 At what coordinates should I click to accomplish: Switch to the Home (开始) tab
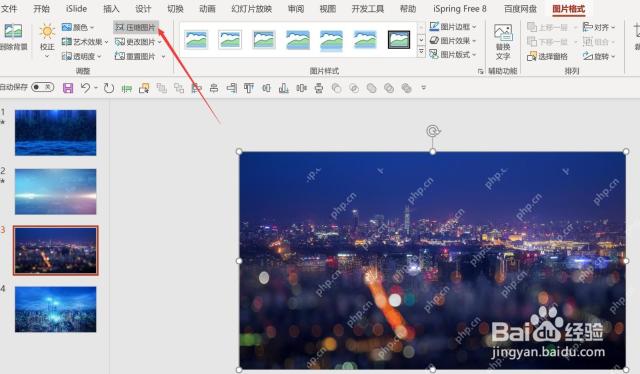(x=41, y=9)
